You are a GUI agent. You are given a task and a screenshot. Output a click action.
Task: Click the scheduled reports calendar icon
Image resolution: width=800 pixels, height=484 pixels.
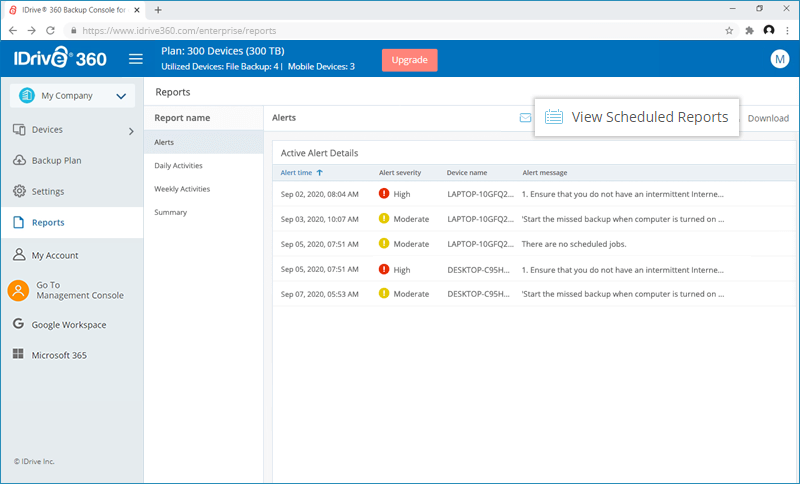pos(554,117)
